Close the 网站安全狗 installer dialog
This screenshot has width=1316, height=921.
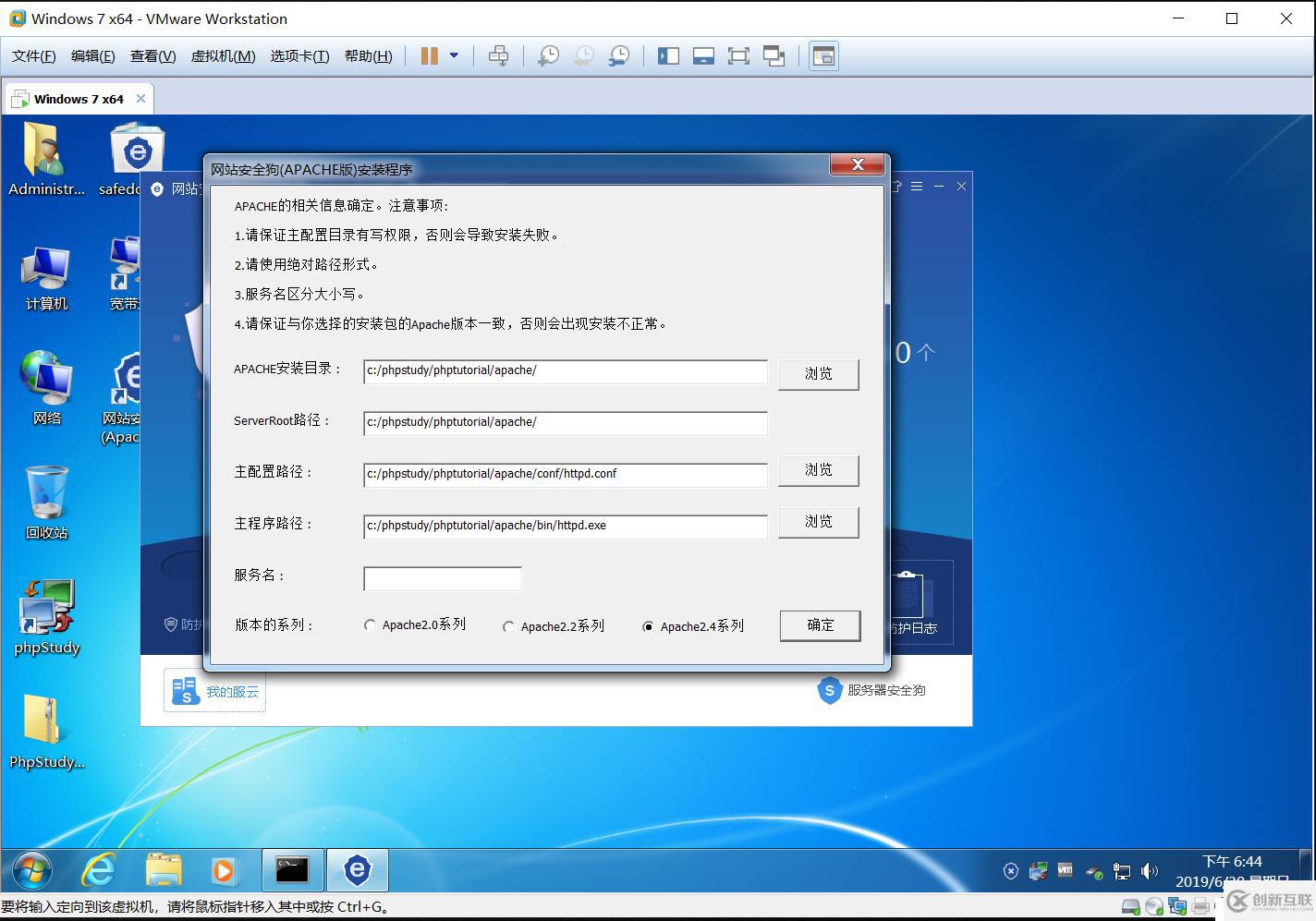tap(858, 164)
